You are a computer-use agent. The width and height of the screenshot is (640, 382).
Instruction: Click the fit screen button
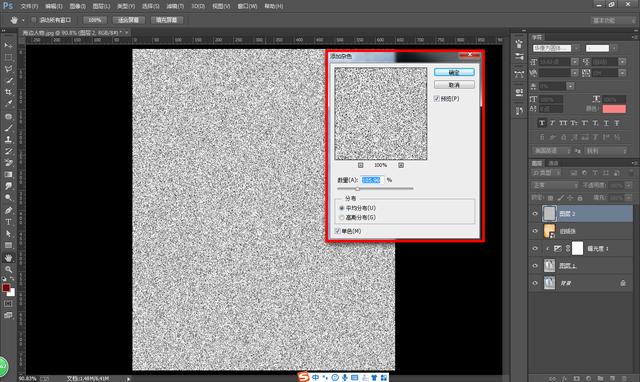[x=128, y=20]
